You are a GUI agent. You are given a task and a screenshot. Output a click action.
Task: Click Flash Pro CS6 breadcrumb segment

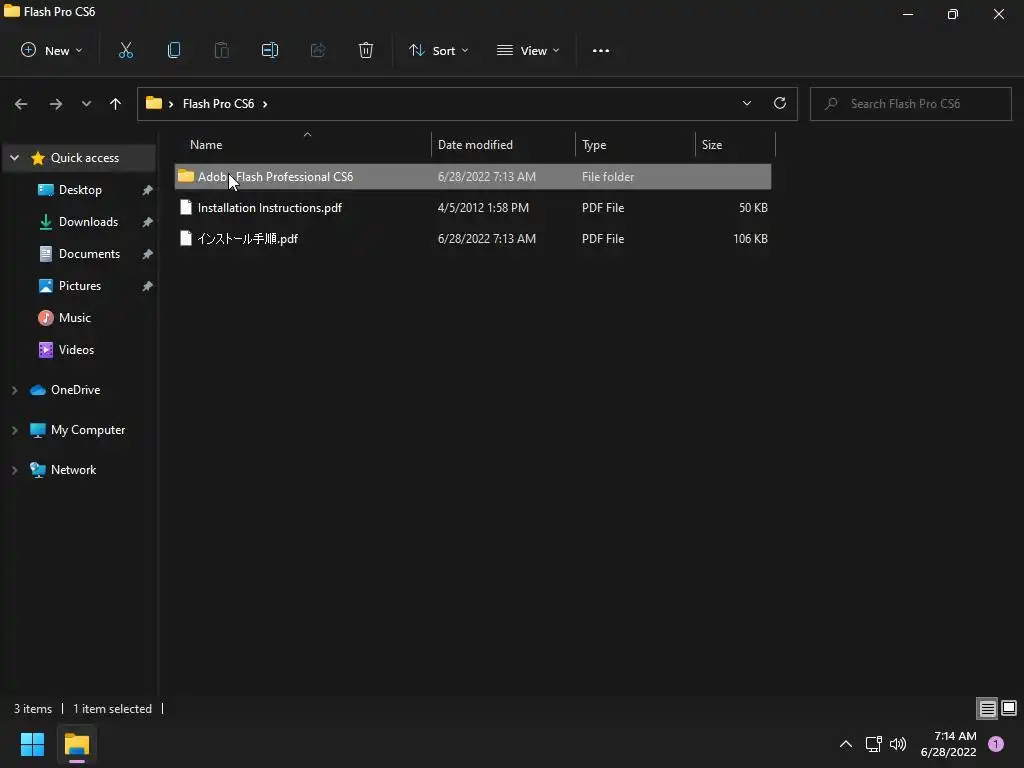click(218, 104)
